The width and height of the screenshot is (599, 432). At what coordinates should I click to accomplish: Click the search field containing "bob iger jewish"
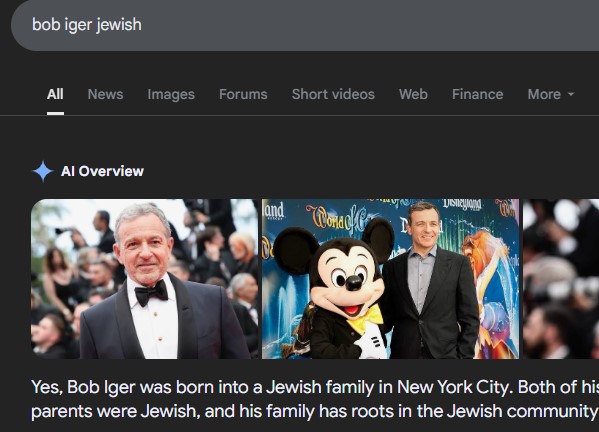305,25
